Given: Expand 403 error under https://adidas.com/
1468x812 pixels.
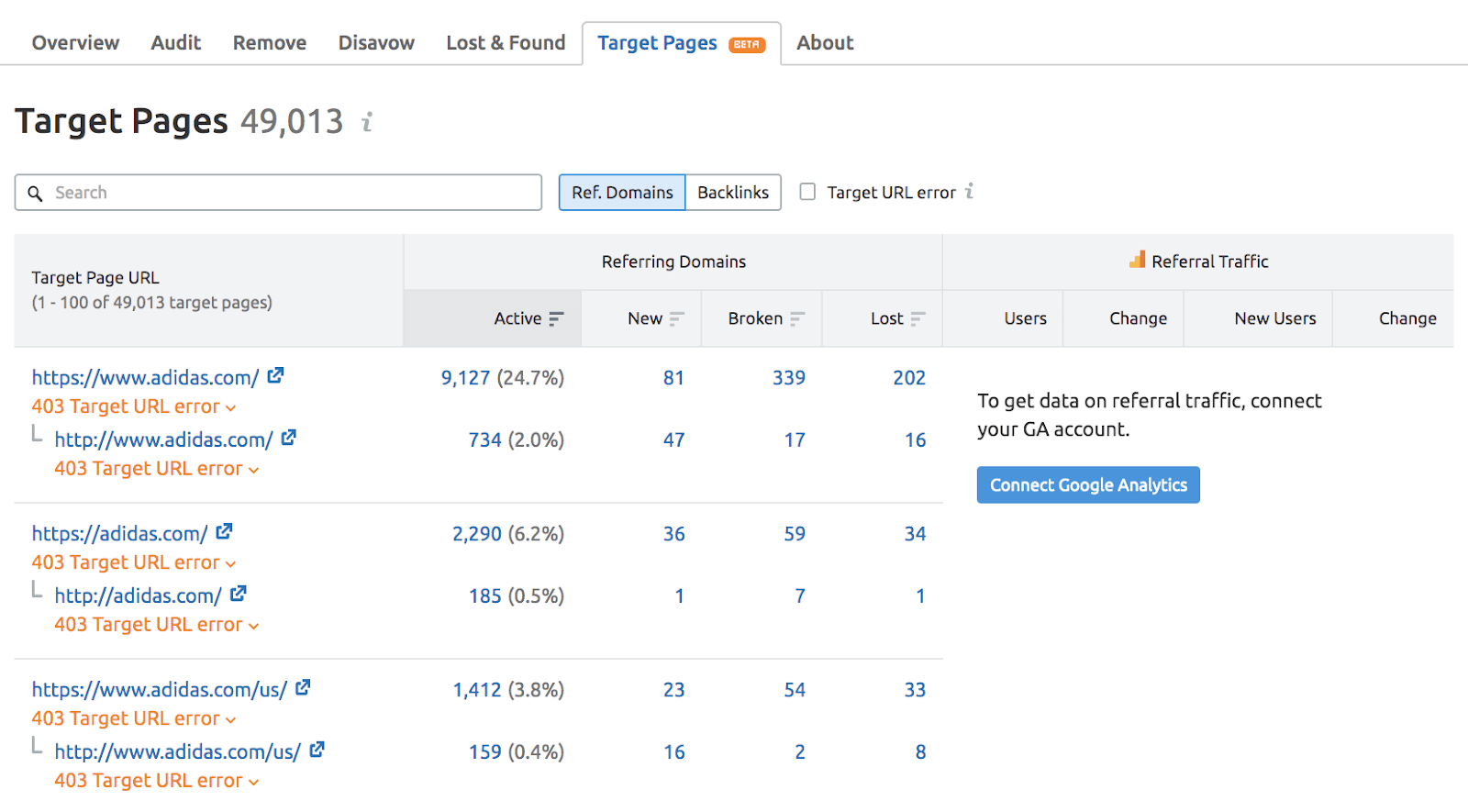Looking at the screenshot, I should tap(134, 562).
